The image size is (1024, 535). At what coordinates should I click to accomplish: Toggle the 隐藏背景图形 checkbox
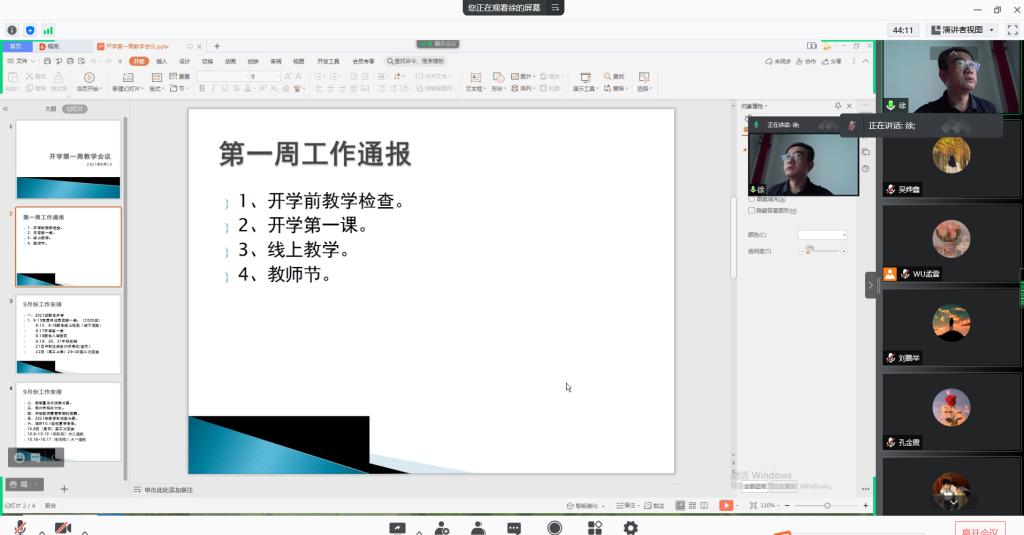point(752,210)
